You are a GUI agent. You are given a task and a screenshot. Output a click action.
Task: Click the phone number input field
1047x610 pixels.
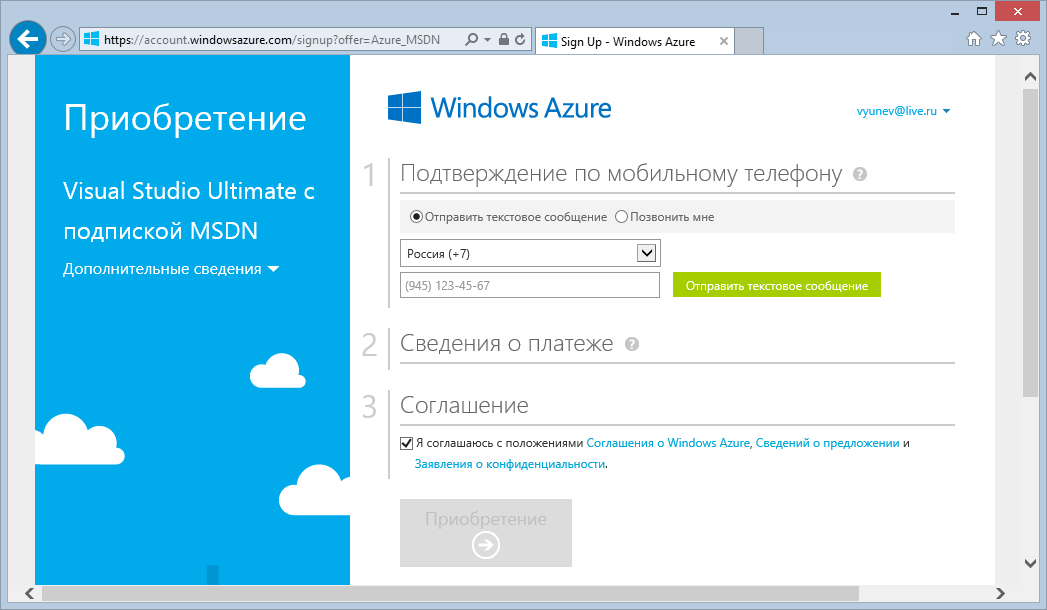pos(530,285)
